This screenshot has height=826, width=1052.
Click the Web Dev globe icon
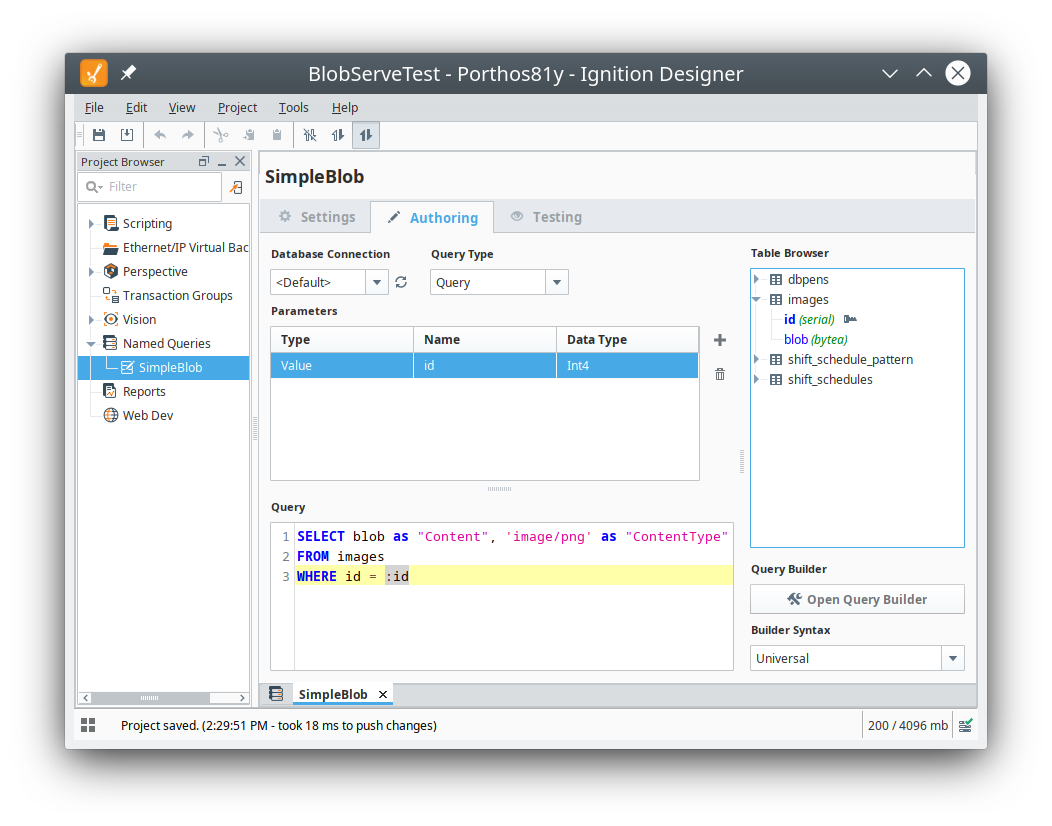111,415
